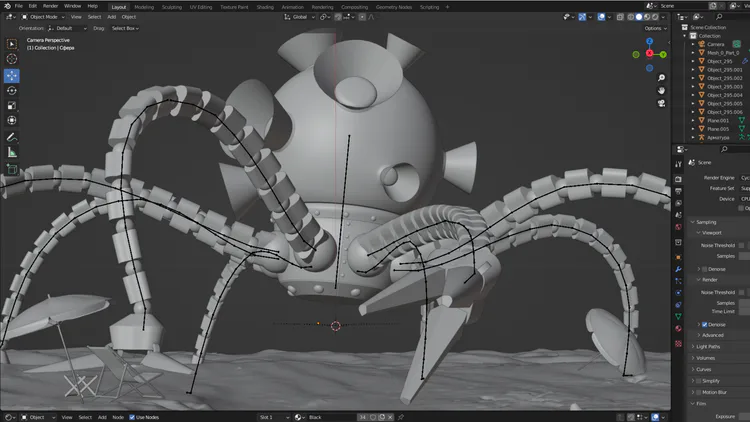Screen dimensions: 750x422
Task: Switch to the Geometry Nodes workspace tab
Action: 394,7
